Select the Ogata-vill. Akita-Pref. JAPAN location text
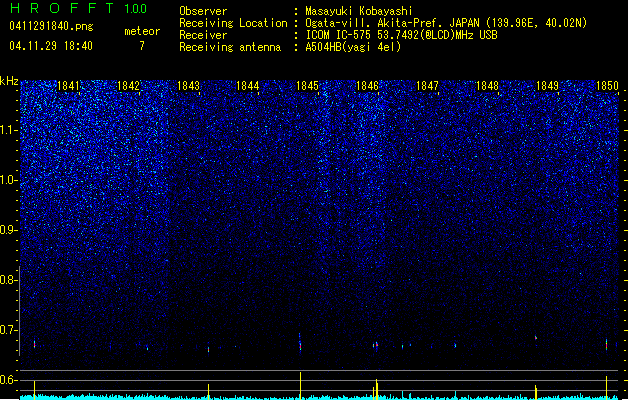This screenshot has height=400, width=629. [446, 23]
